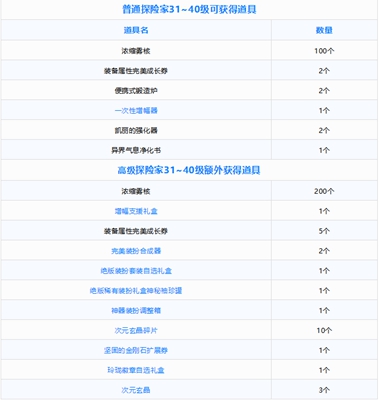
Task: Click the 1个 quantity for 绝版稀有装扮礼盒神秘袖珍罐
Action: (324, 291)
